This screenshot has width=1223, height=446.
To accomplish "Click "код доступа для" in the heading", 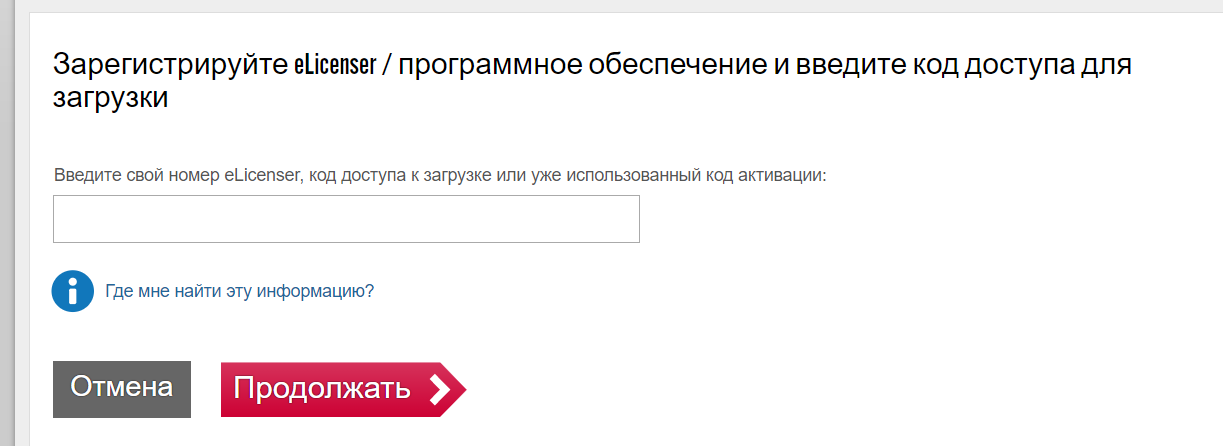I will pos(1020,66).
